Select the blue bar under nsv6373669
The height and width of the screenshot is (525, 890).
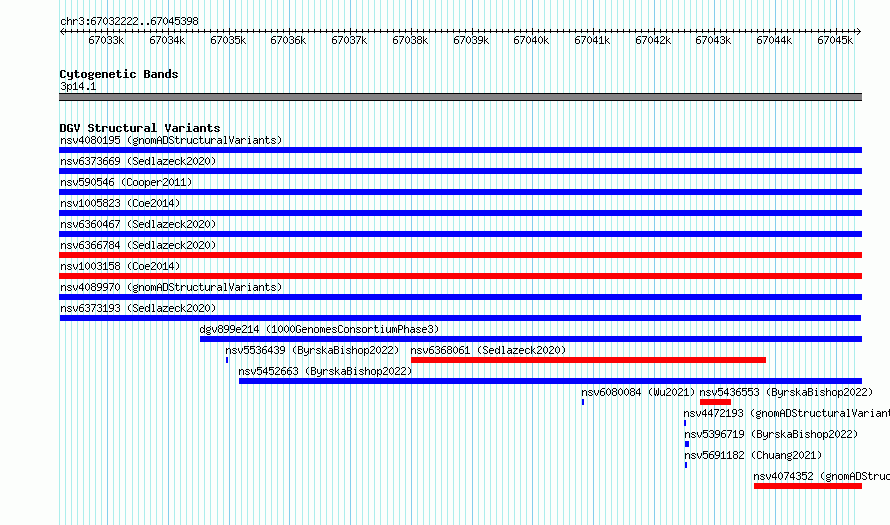[460, 171]
